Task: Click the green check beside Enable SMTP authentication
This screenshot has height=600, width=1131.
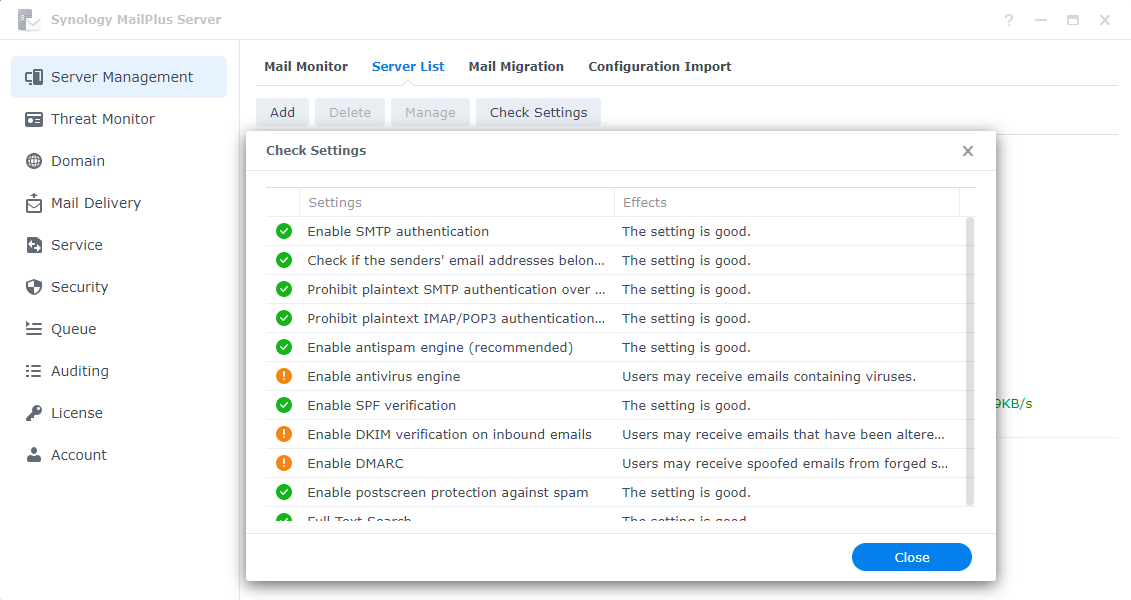Action: pyautogui.click(x=283, y=231)
